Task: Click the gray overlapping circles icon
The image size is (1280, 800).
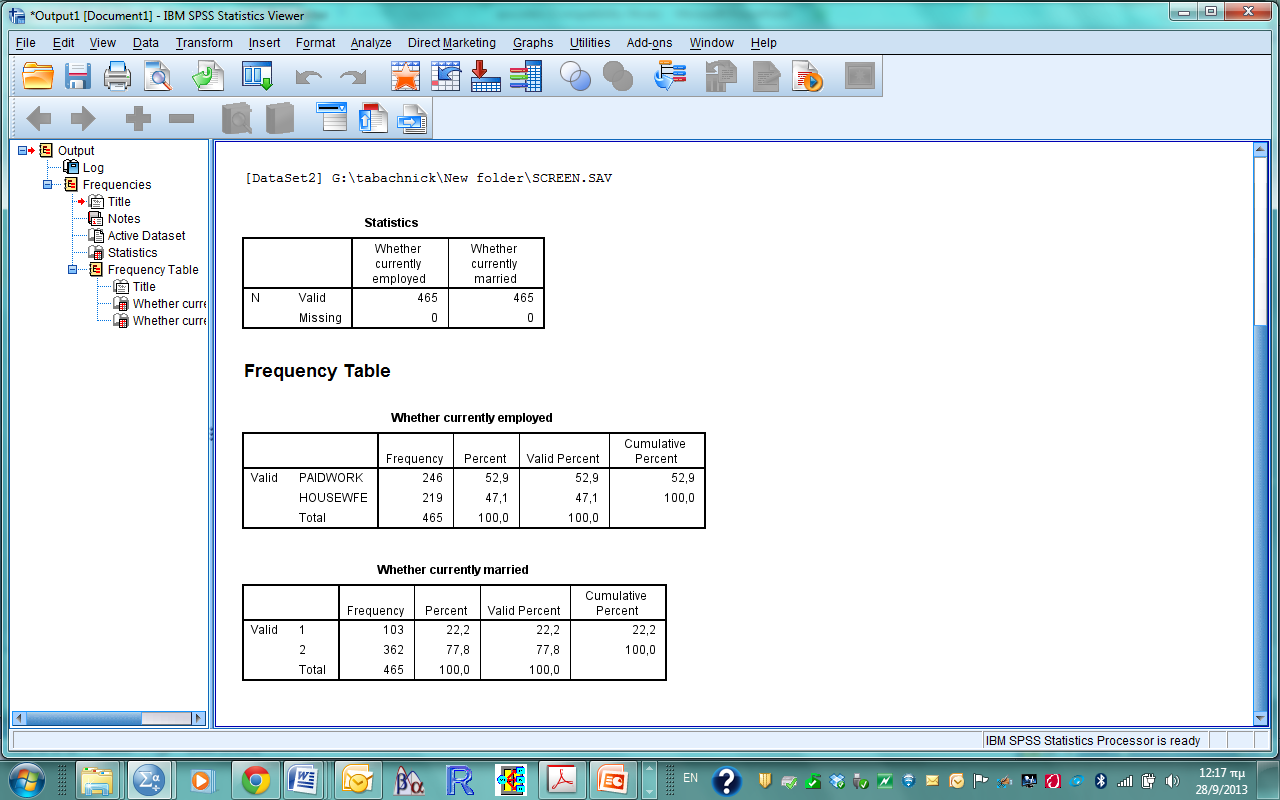Action: click(618, 76)
